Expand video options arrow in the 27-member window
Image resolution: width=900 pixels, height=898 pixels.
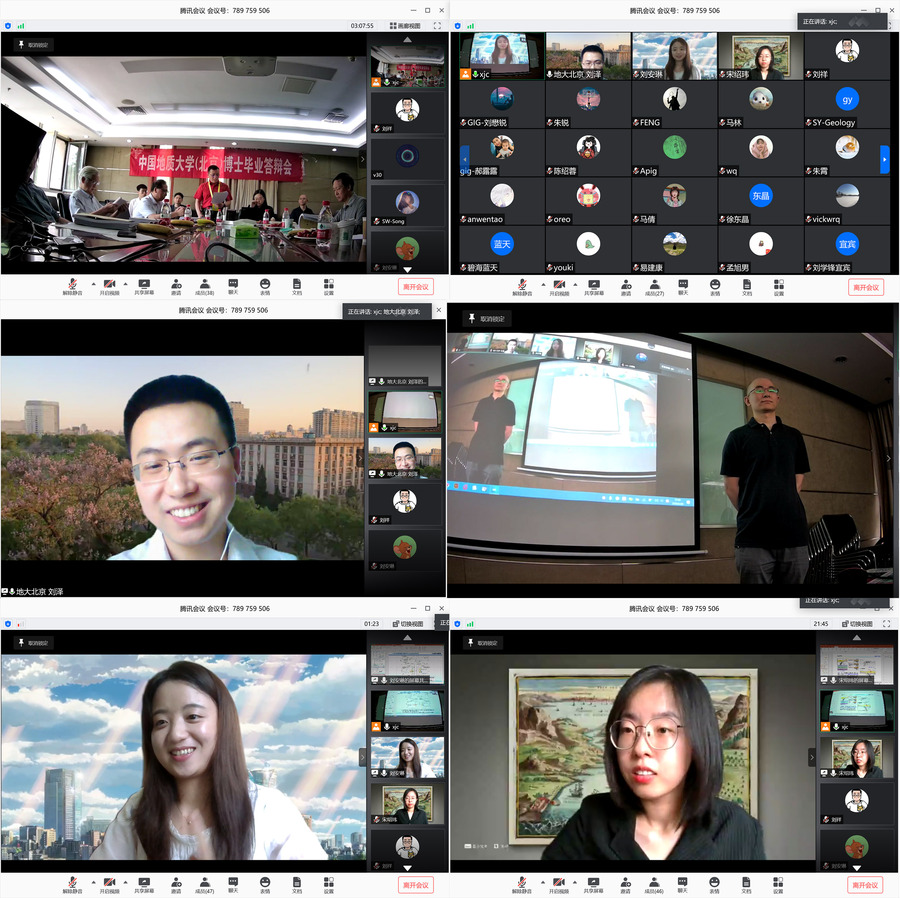[577, 284]
